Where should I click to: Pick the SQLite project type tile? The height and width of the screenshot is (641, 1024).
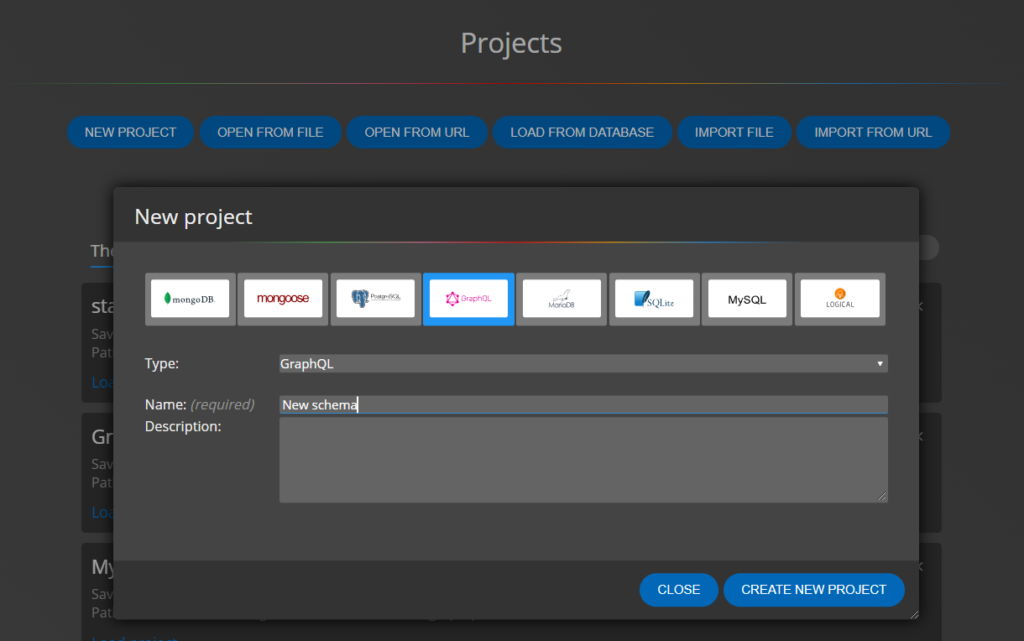[x=654, y=299]
